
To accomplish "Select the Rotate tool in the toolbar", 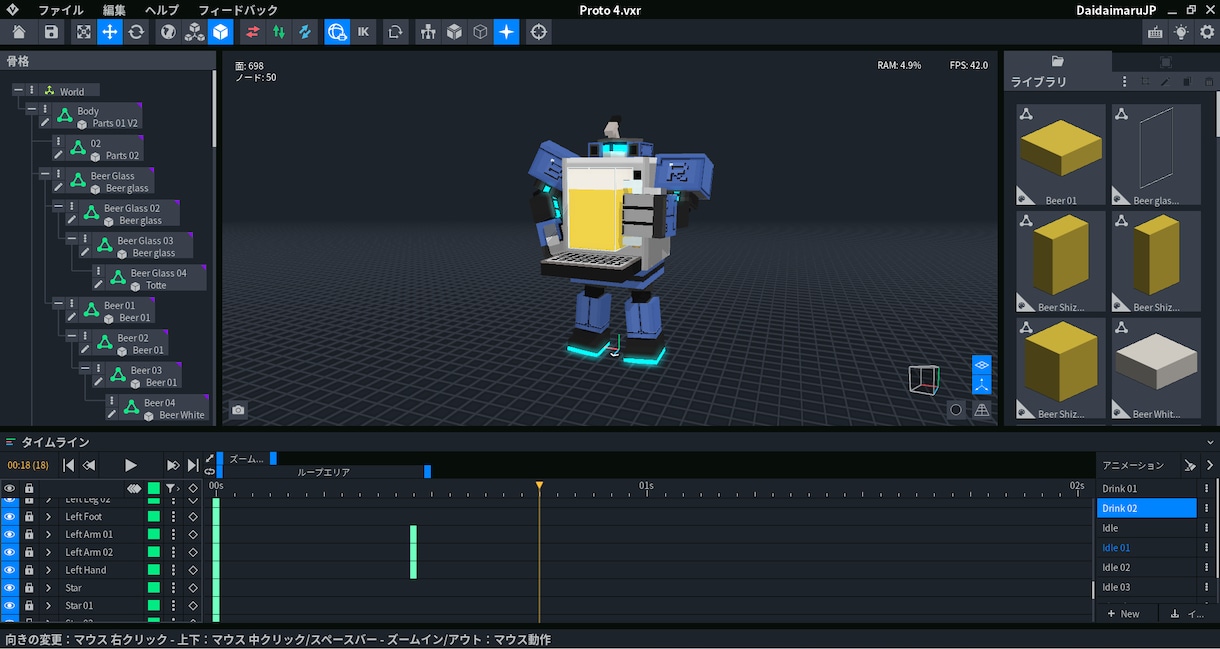I will pos(136,32).
